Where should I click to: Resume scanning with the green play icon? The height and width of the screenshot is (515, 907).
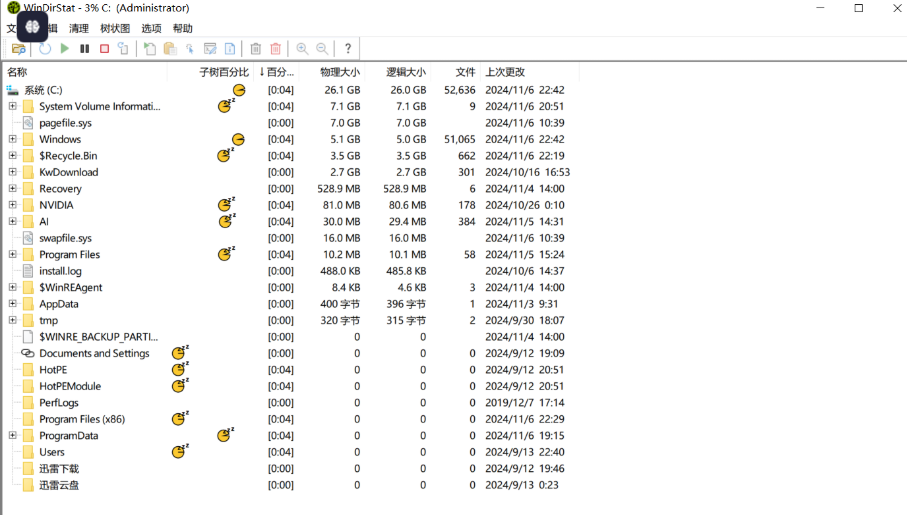65,49
